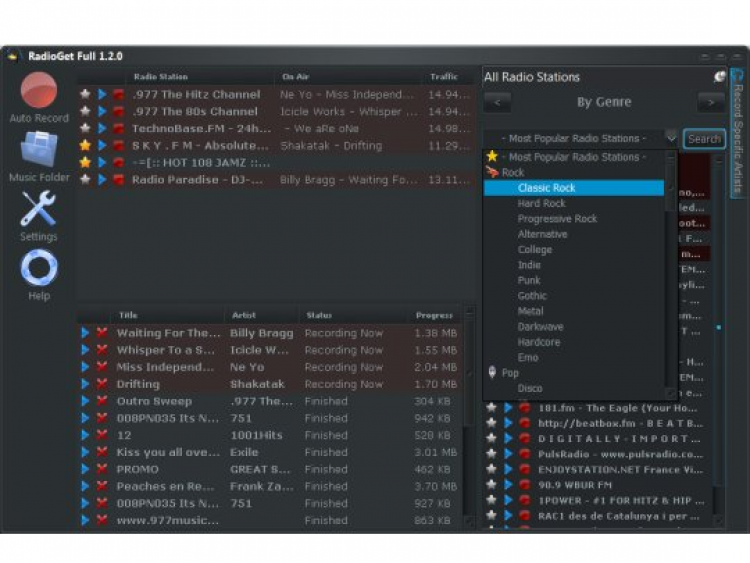Click the genre dropdown list scrollbar
Viewport: 750px width, 563px height.
coord(671,275)
